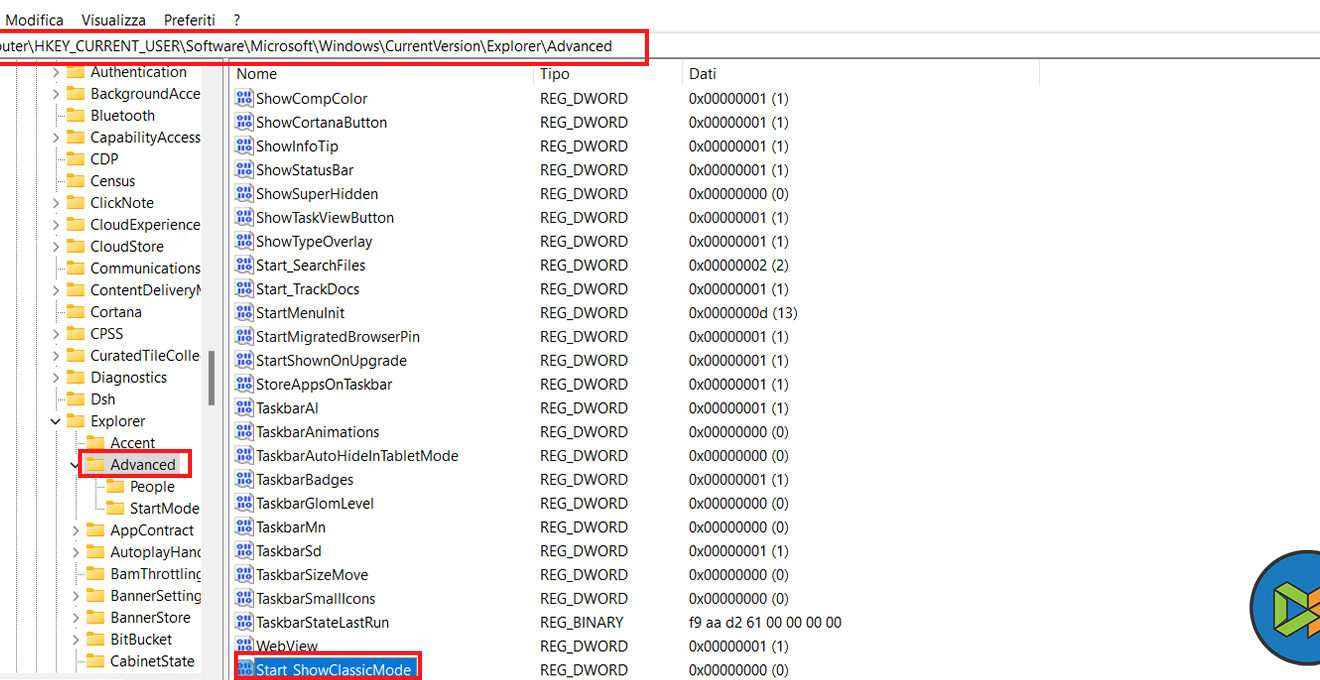1320x680 pixels.
Task: Click the Start_TrackDocs value icon
Action: click(x=244, y=289)
